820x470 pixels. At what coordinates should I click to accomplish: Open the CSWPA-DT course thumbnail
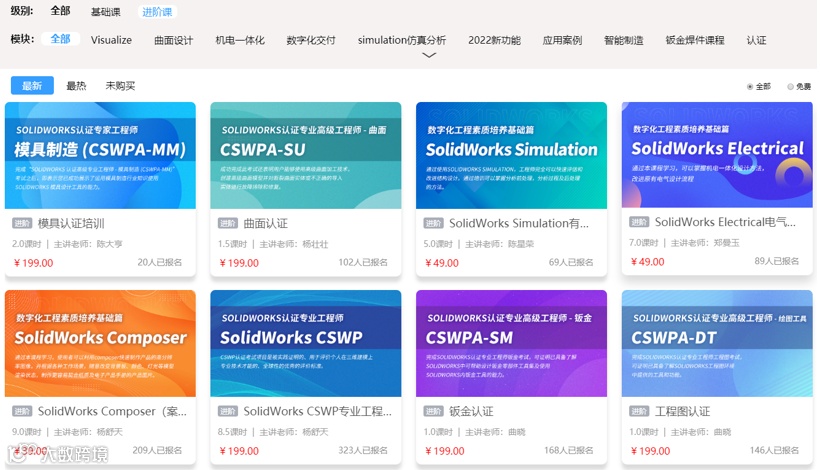(717, 343)
